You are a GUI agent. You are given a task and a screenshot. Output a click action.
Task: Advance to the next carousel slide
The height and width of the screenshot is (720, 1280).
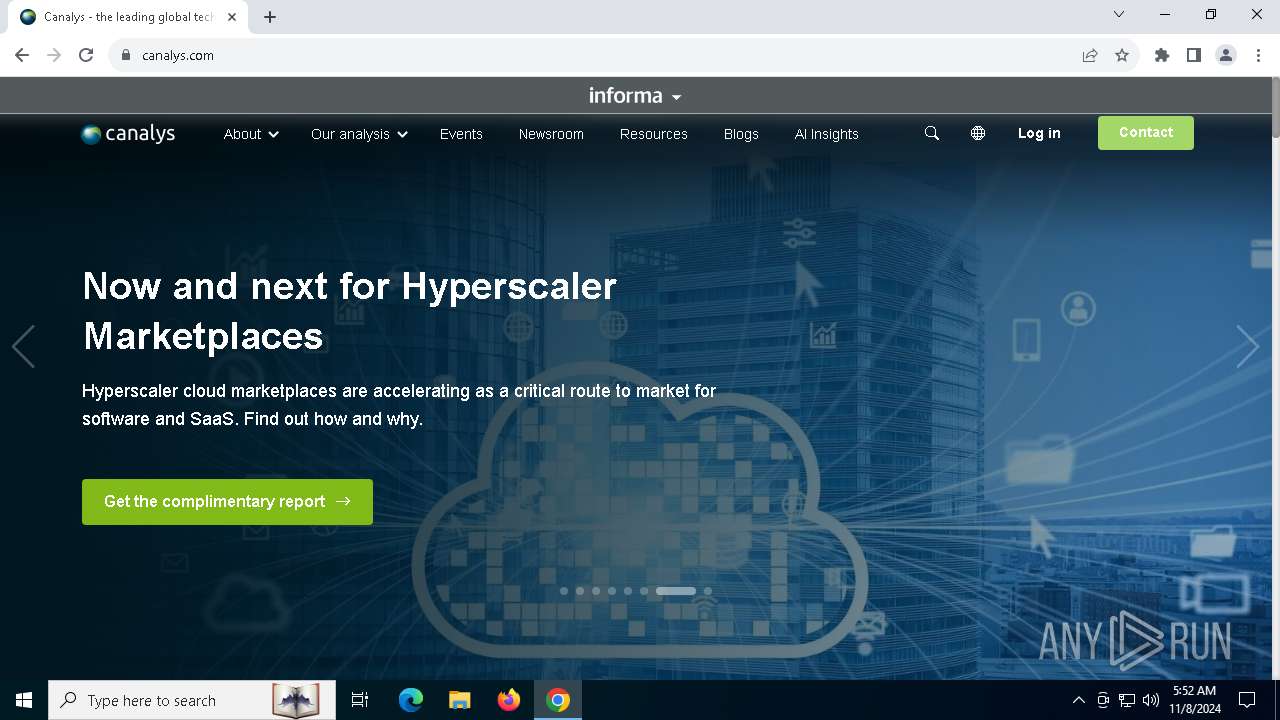click(1247, 347)
